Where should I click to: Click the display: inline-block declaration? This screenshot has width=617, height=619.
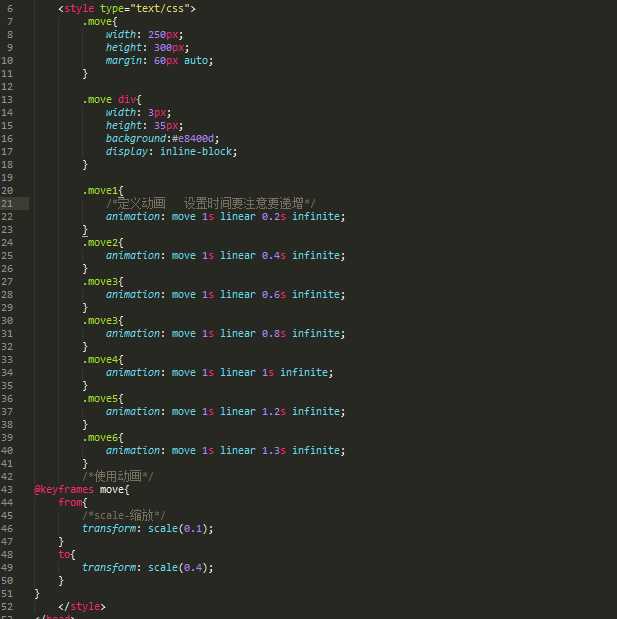coord(171,152)
